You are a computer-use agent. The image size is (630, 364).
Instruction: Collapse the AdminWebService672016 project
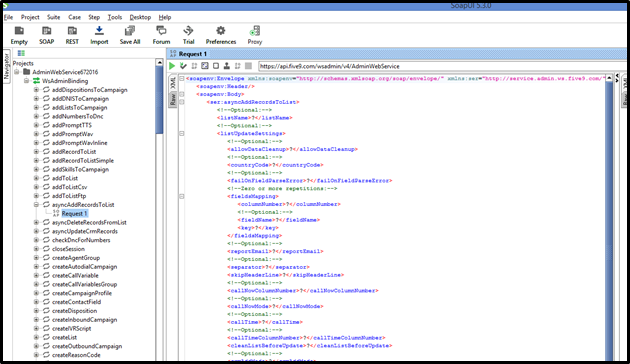[x=16, y=72]
